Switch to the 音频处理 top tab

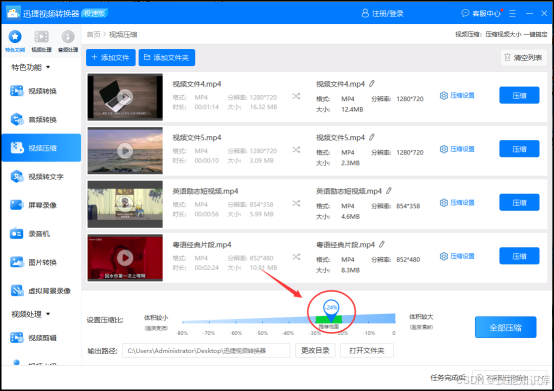(68, 41)
